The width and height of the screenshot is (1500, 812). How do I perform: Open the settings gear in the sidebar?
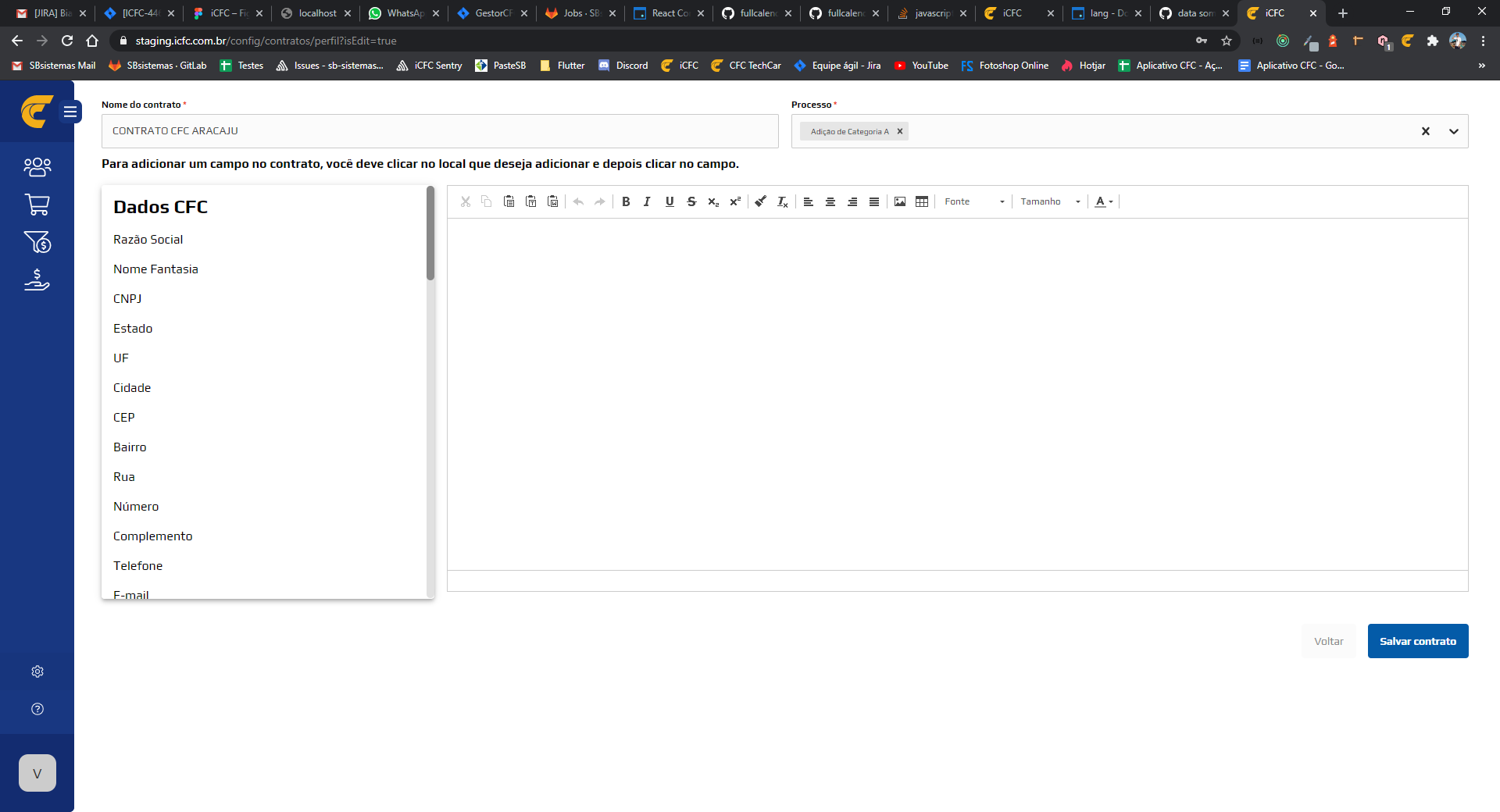(37, 671)
